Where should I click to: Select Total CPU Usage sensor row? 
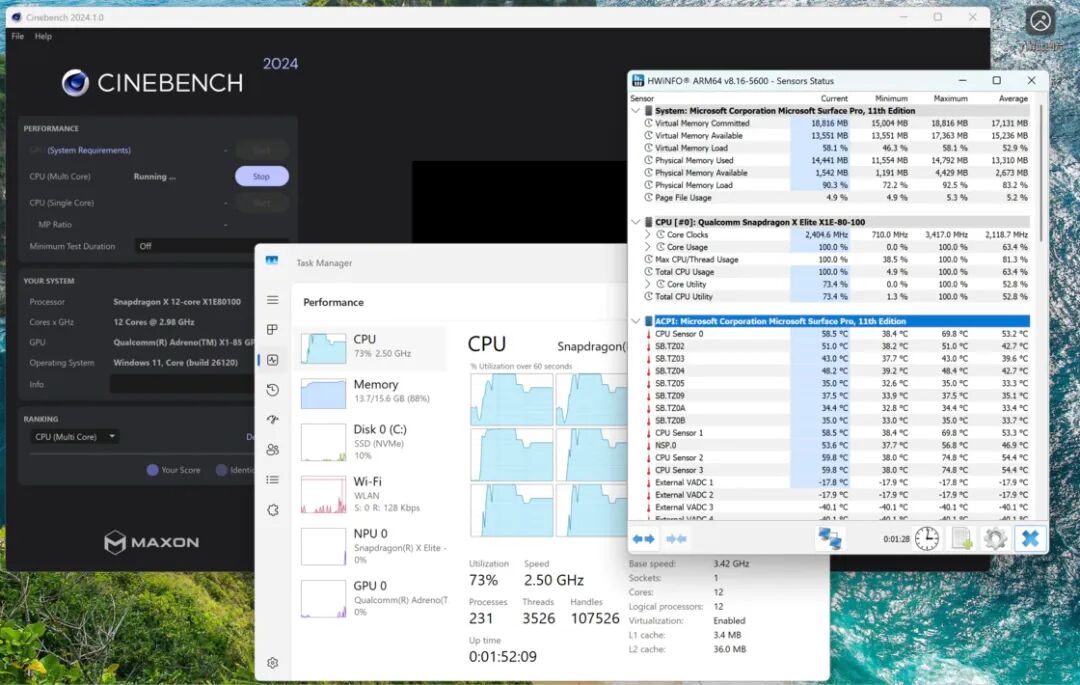(x=836, y=272)
